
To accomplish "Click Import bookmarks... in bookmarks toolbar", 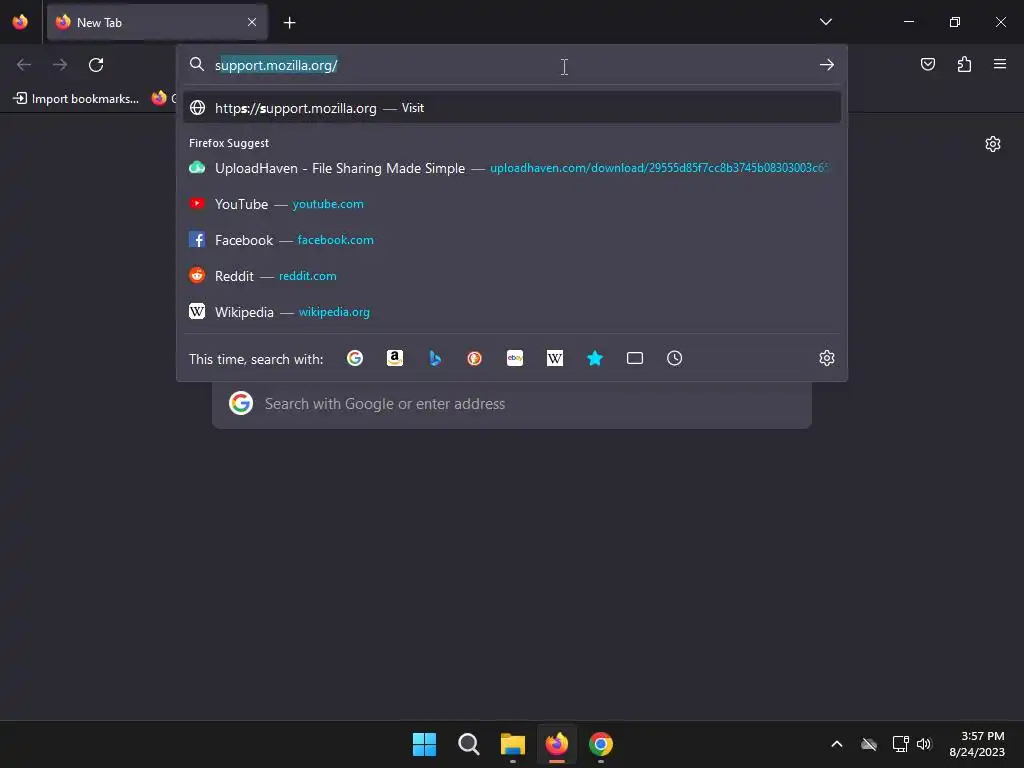I will coord(76,99).
